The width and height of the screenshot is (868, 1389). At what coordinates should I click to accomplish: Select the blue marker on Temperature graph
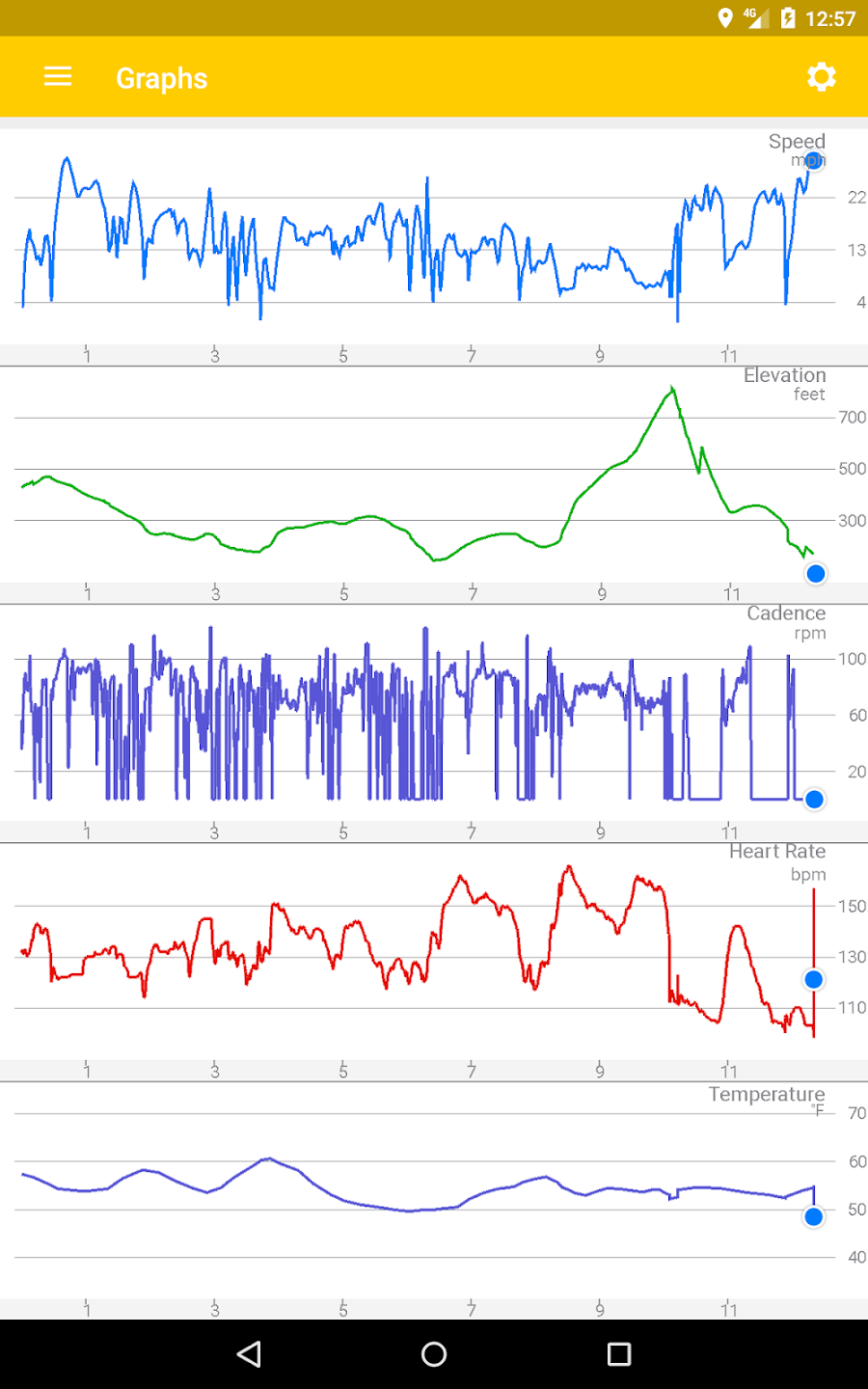pos(814,1216)
